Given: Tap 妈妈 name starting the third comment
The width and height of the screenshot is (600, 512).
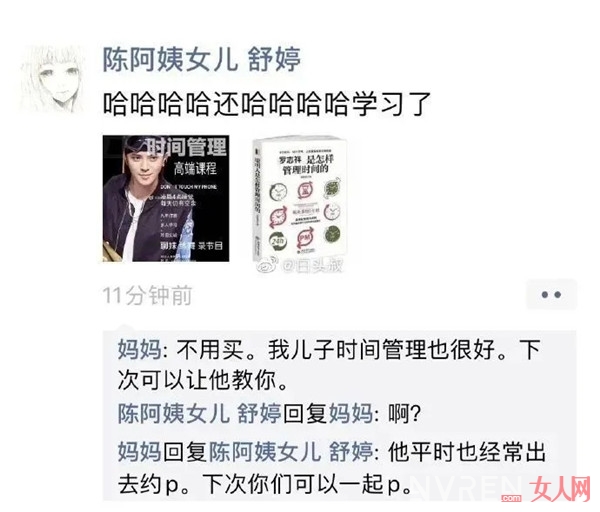Looking at the screenshot, I should coord(140,451).
